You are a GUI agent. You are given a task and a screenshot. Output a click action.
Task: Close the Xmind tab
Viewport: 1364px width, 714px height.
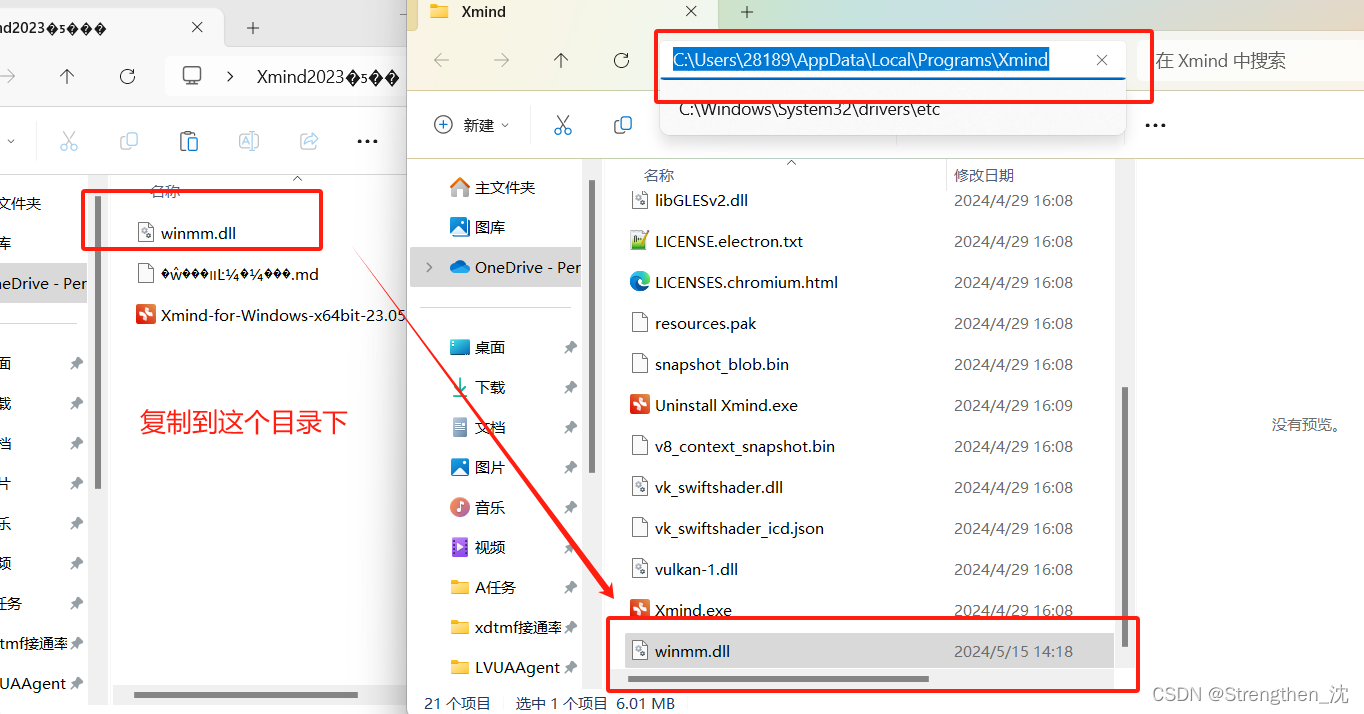[x=690, y=12]
